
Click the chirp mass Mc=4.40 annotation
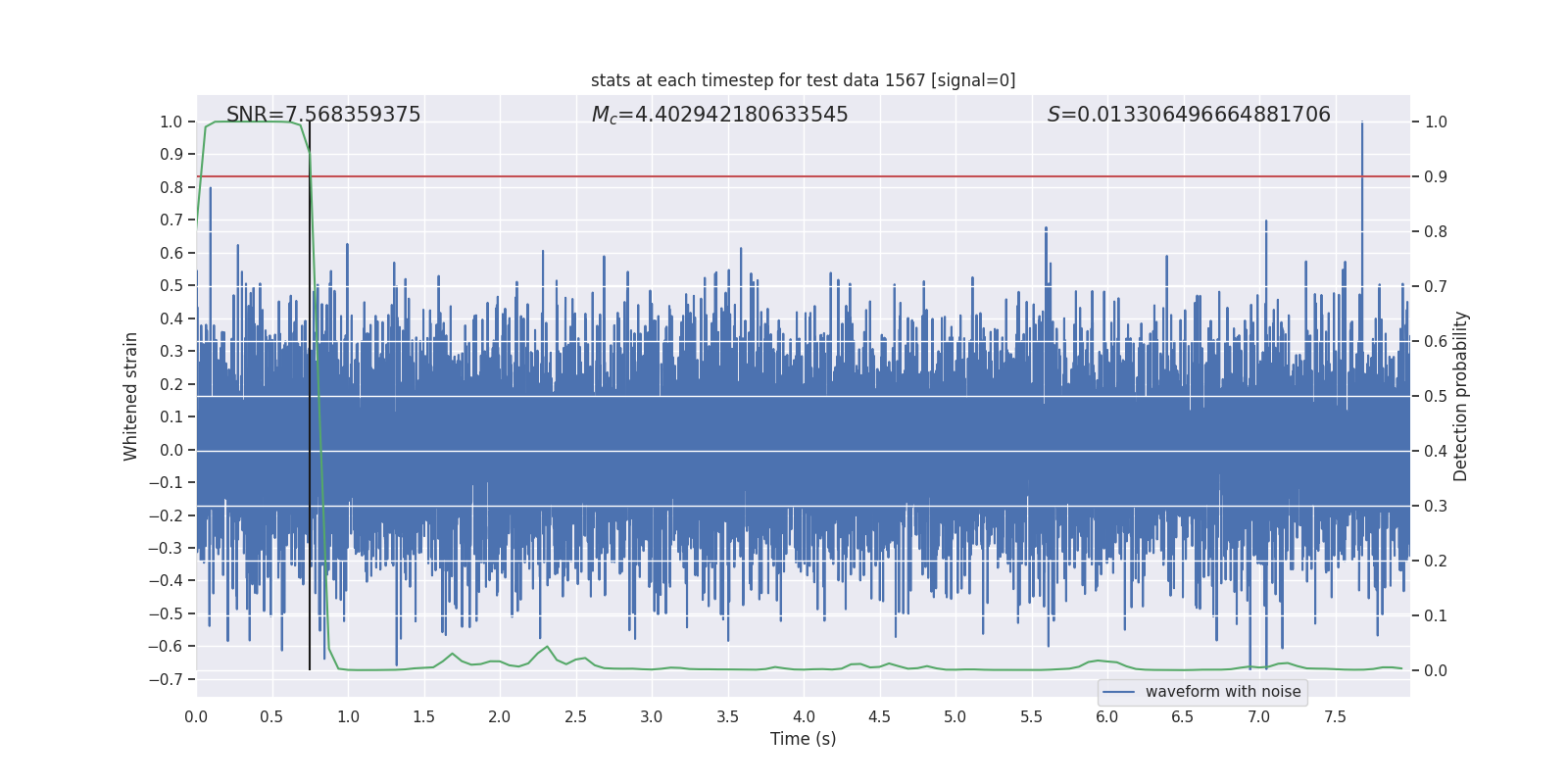[720, 115]
